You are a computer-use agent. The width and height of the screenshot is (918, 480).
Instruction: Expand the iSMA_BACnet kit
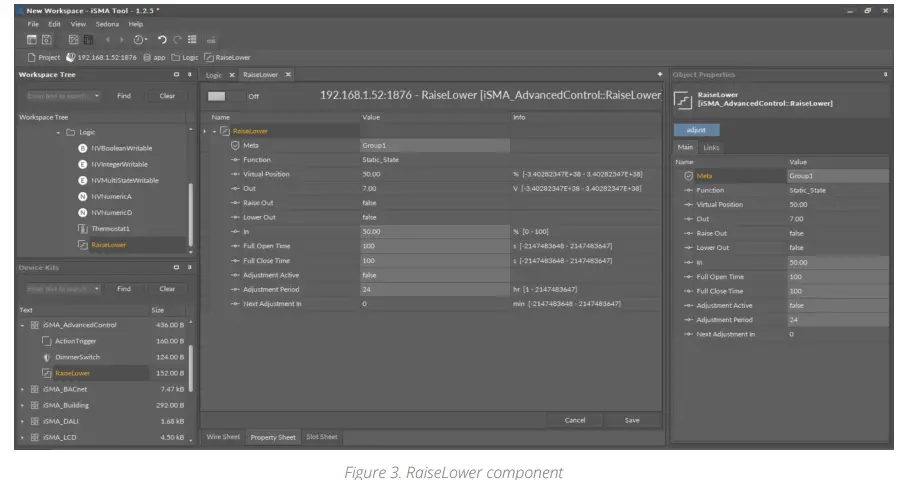(x=22, y=389)
